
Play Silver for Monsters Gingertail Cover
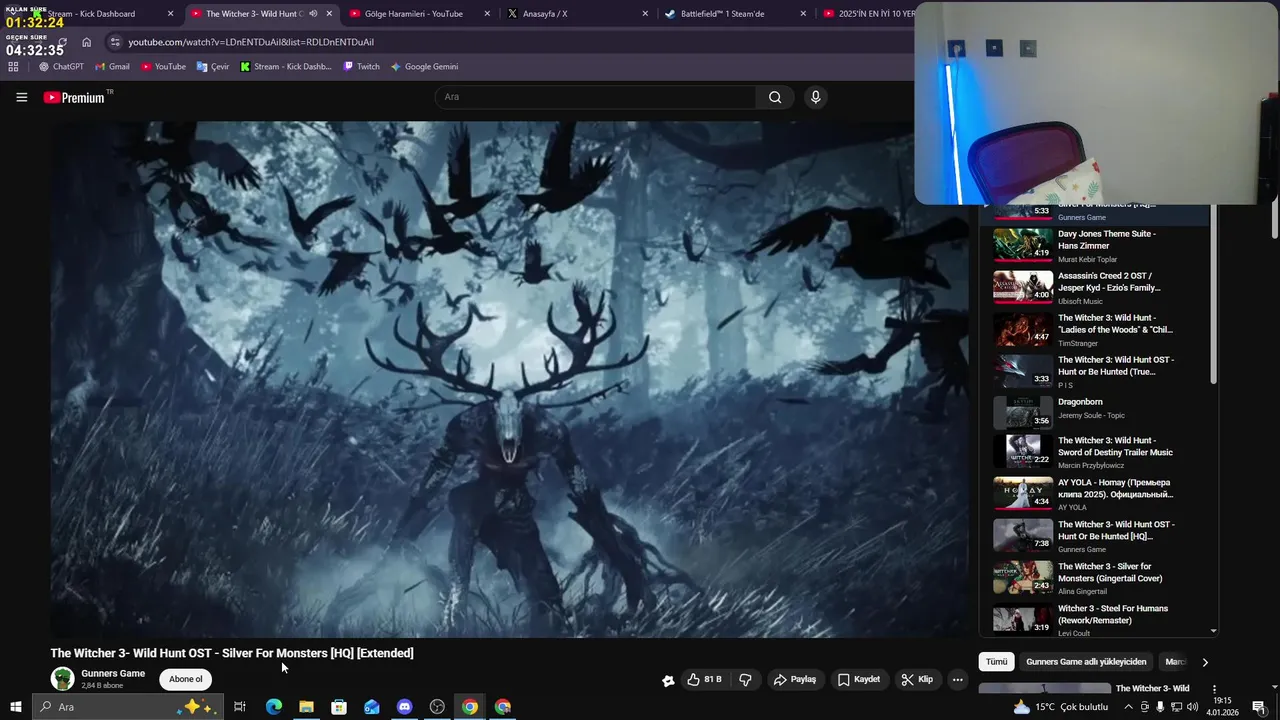[x=1095, y=577]
